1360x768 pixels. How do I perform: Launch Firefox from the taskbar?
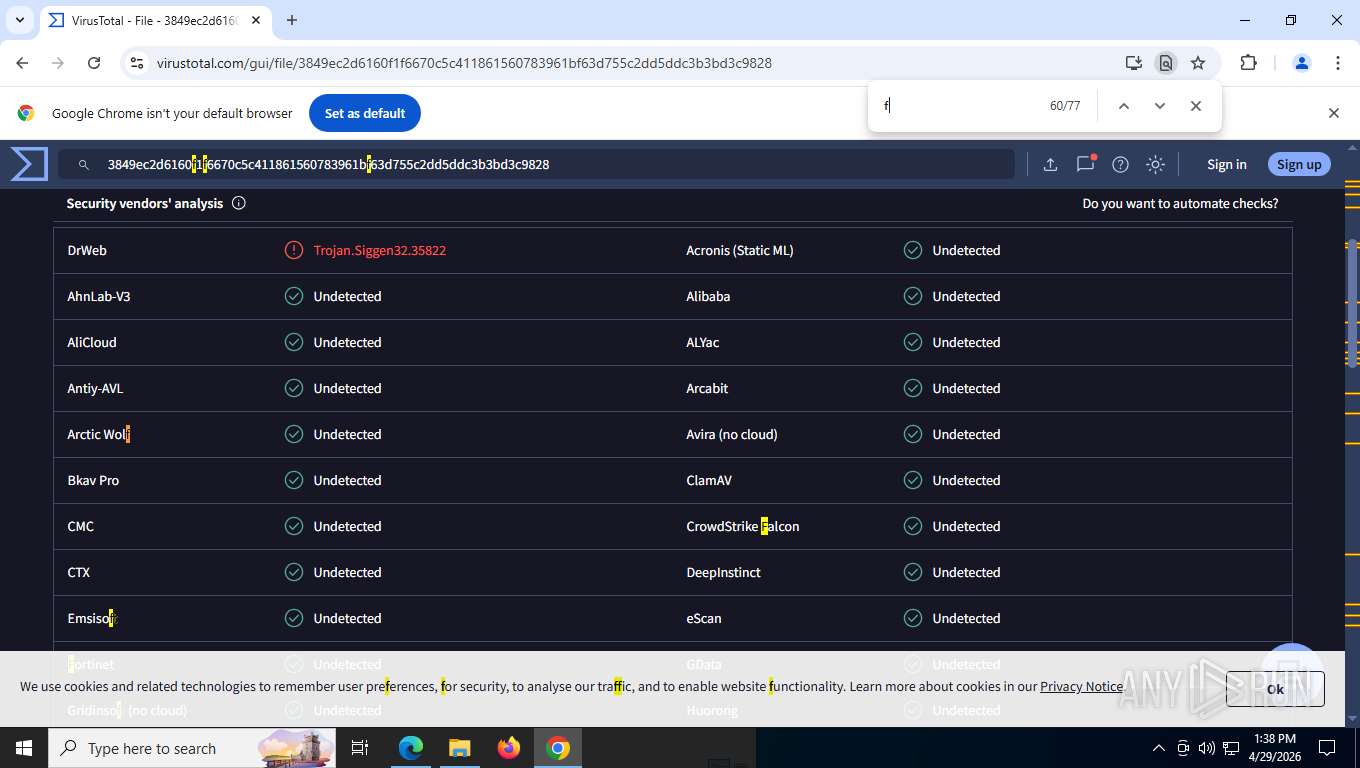(x=509, y=748)
